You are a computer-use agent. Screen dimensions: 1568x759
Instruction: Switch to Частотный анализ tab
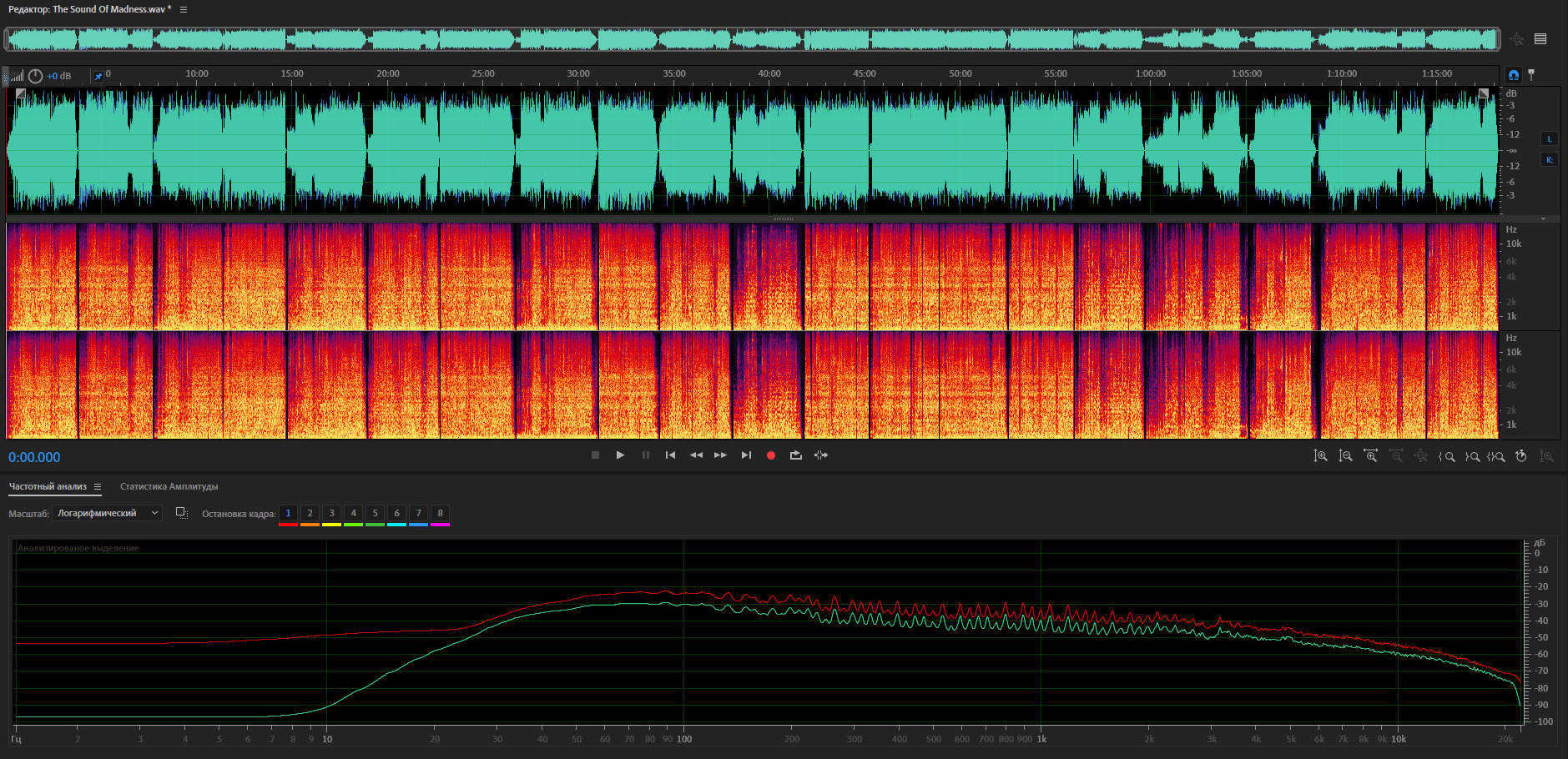tap(48, 486)
